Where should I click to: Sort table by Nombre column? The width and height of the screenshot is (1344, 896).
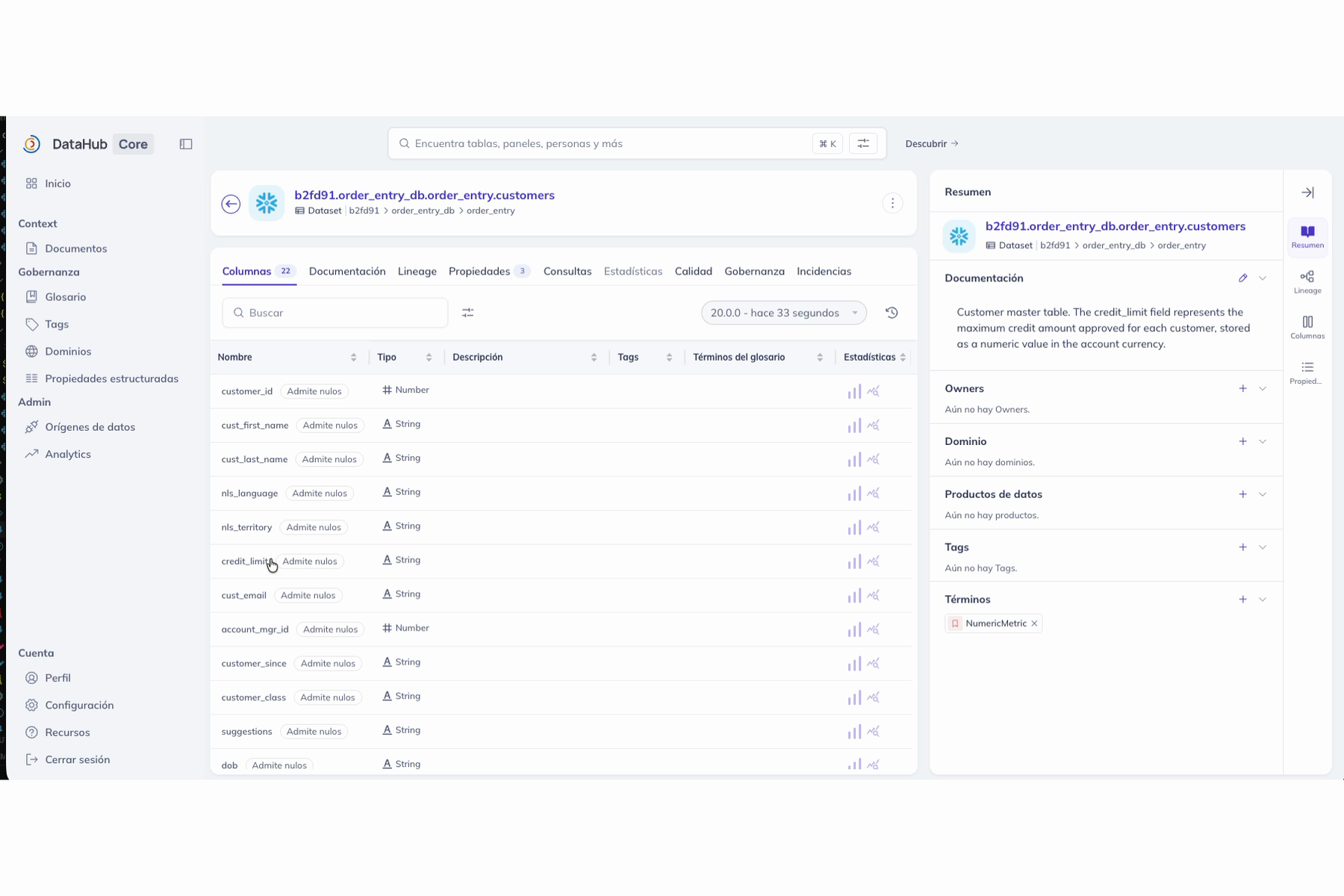point(353,358)
